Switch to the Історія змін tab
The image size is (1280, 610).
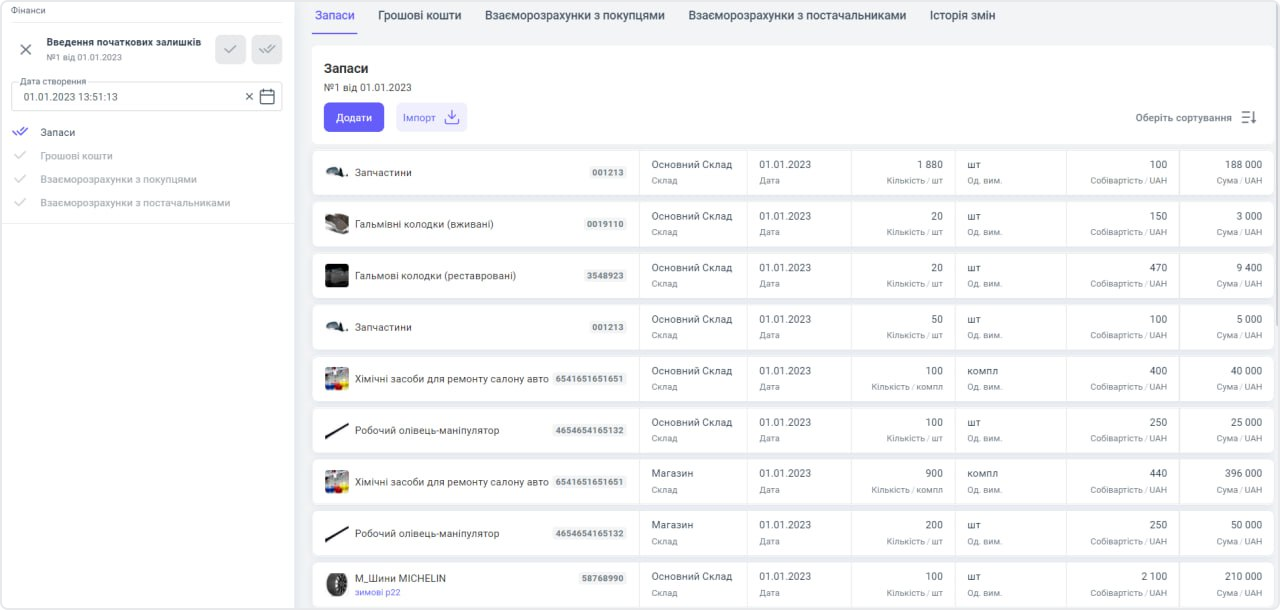tap(962, 16)
